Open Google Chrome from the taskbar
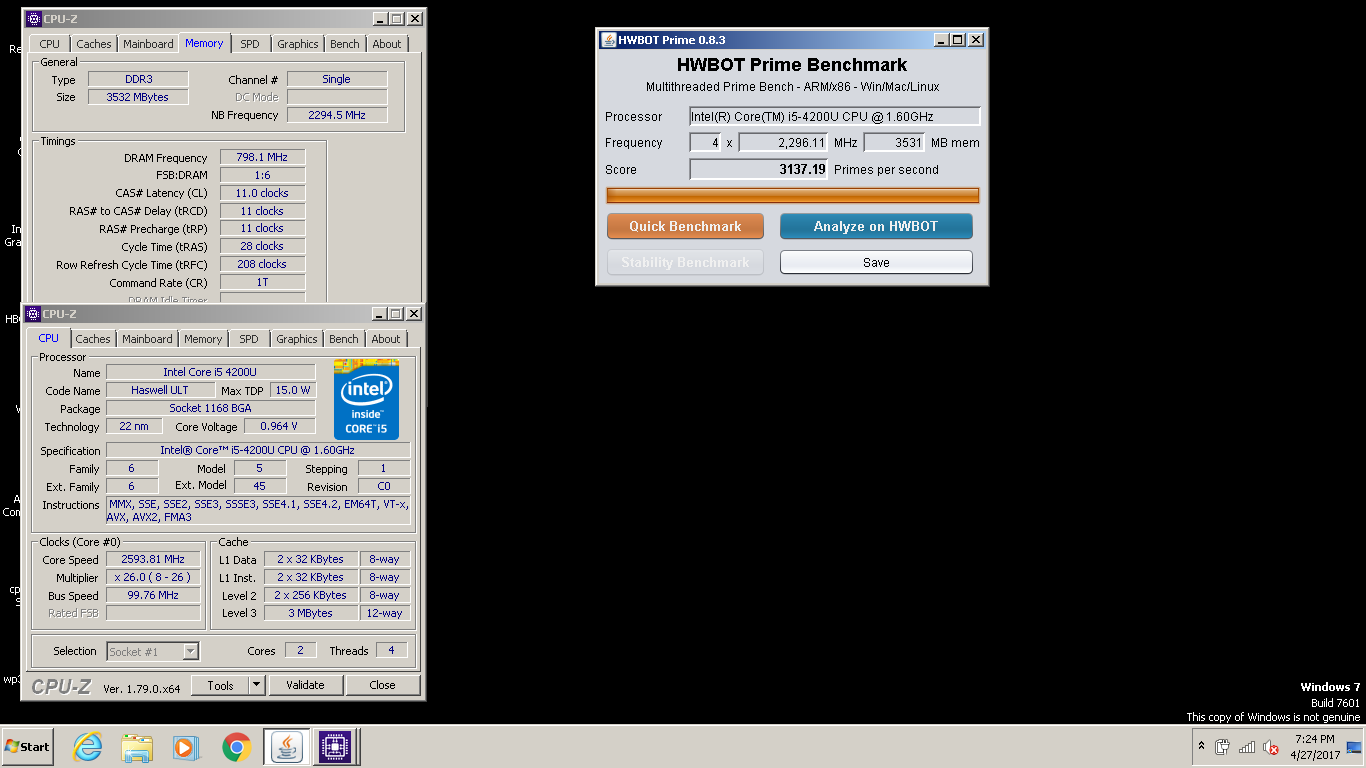Viewport: 1366px width, 768px height. (x=236, y=747)
